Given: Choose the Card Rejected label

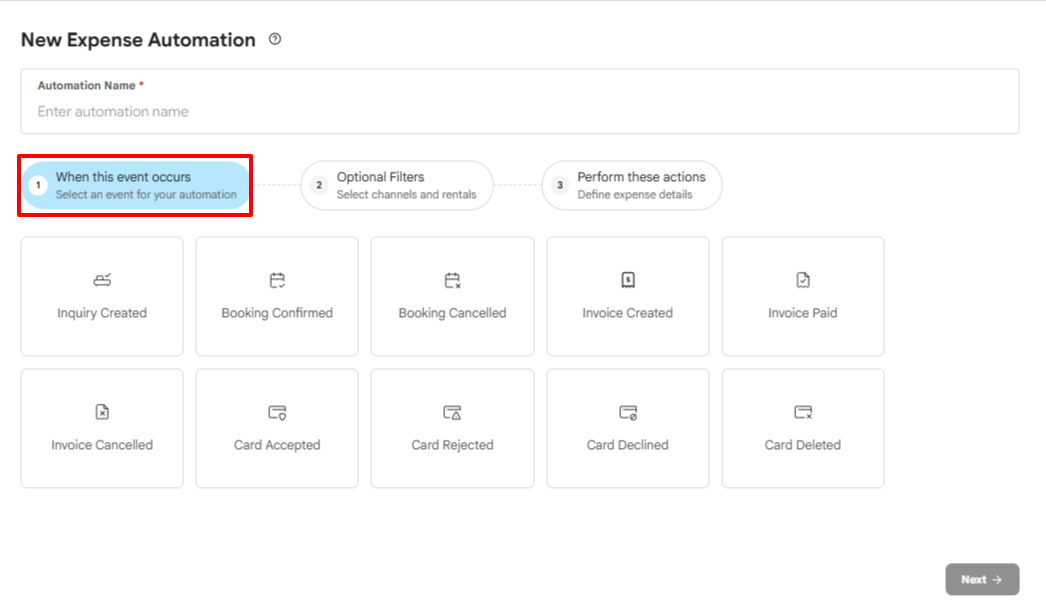Looking at the screenshot, I should (x=452, y=445).
